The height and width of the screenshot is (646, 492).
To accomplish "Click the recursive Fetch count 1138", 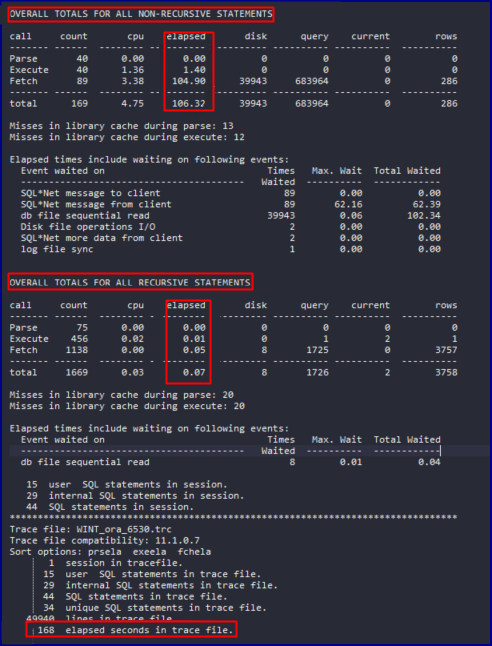I will 77,350.
